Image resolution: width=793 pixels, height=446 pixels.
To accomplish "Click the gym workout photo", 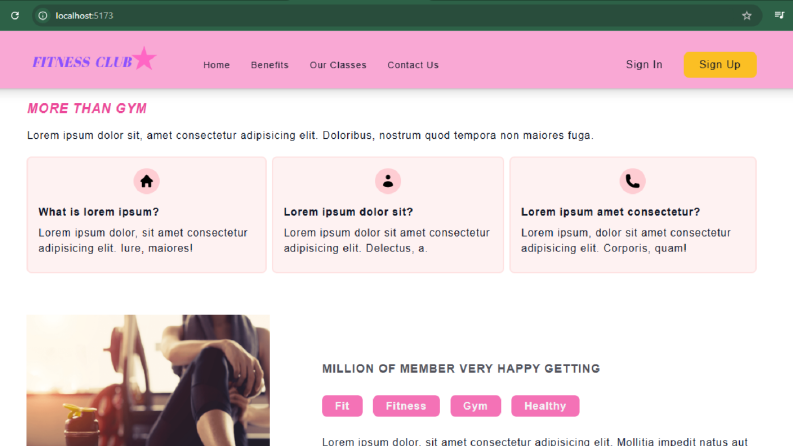I will click(x=148, y=380).
